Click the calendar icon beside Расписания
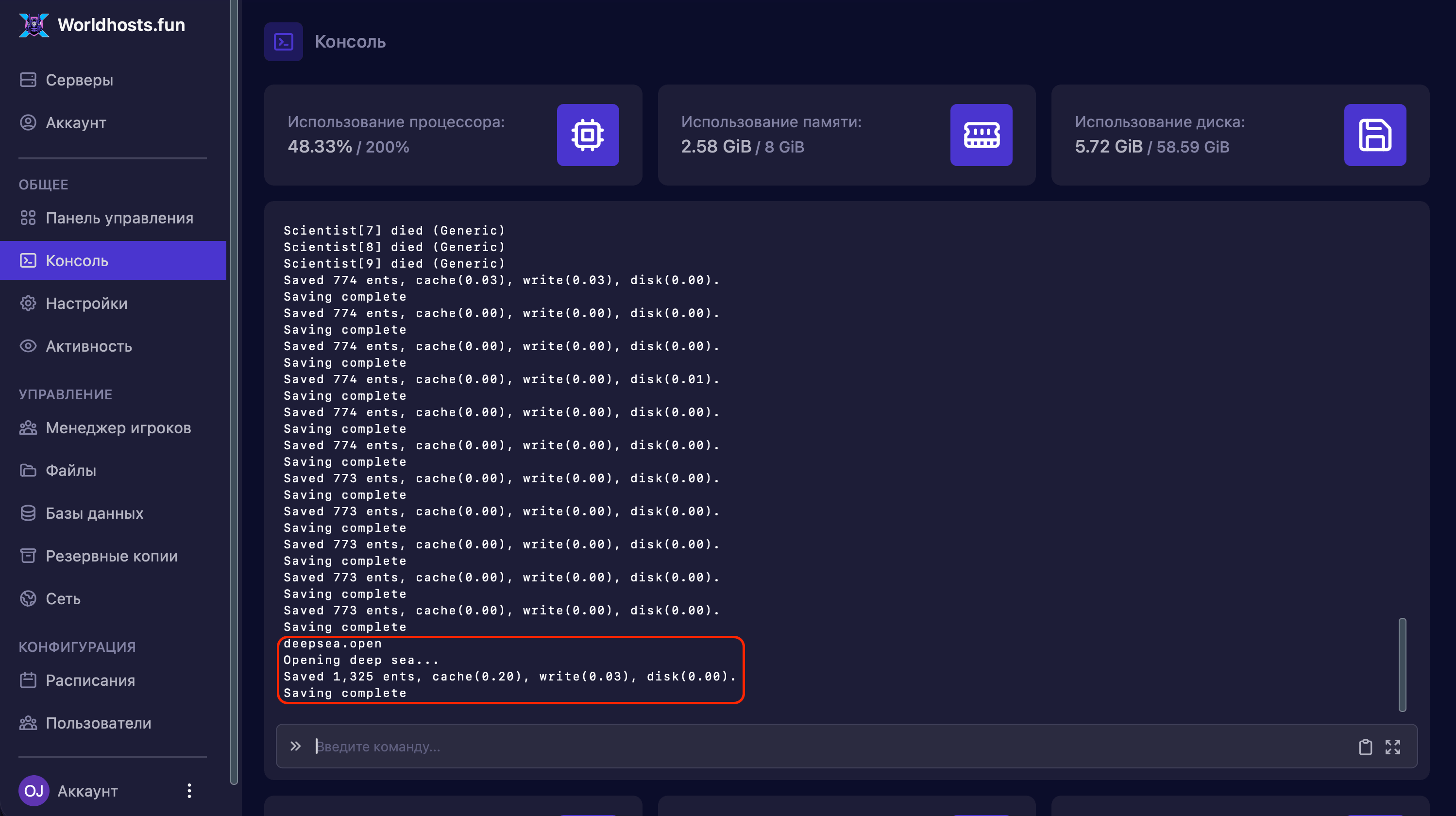Image resolution: width=1456 pixels, height=816 pixels. (x=28, y=680)
